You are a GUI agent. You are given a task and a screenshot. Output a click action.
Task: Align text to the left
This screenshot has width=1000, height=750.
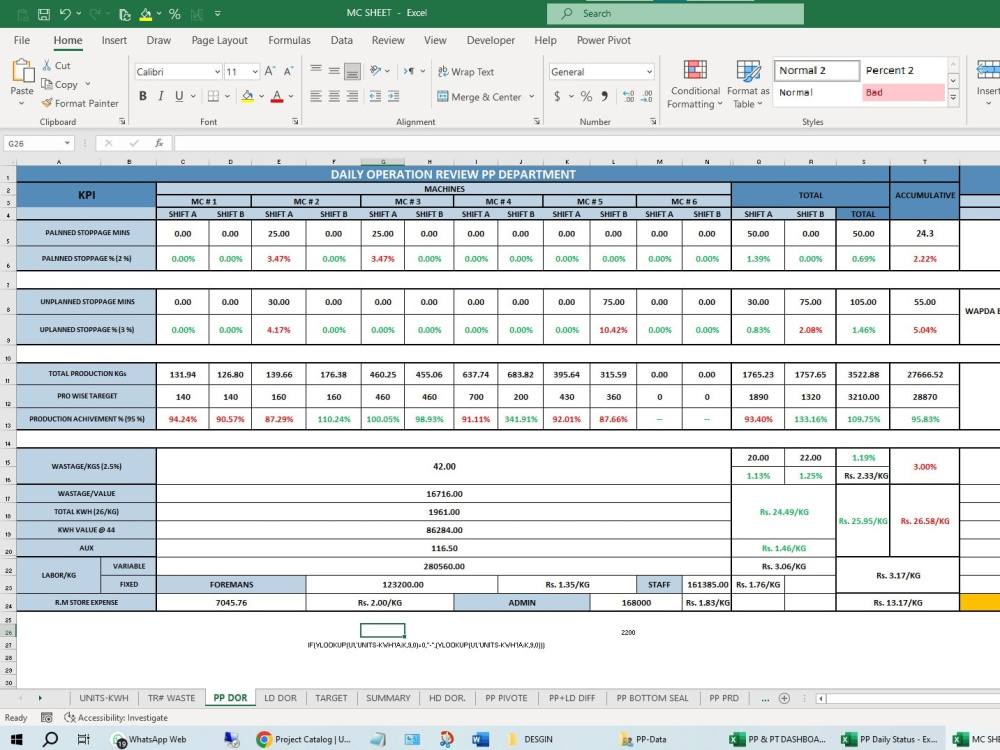[316, 96]
